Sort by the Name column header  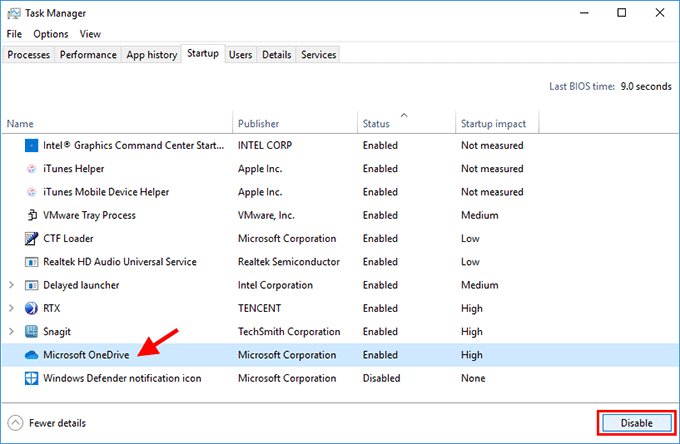pos(117,124)
